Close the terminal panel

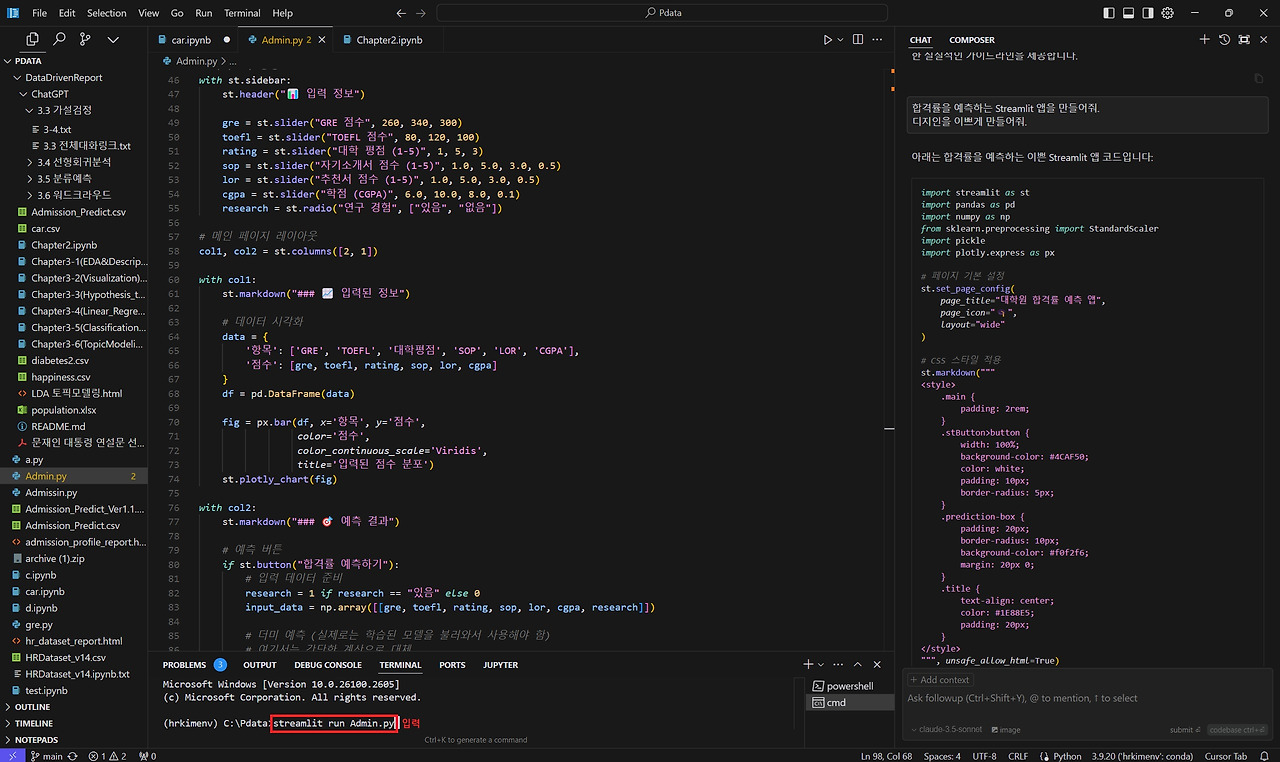pyautogui.click(x=877, y=664)
